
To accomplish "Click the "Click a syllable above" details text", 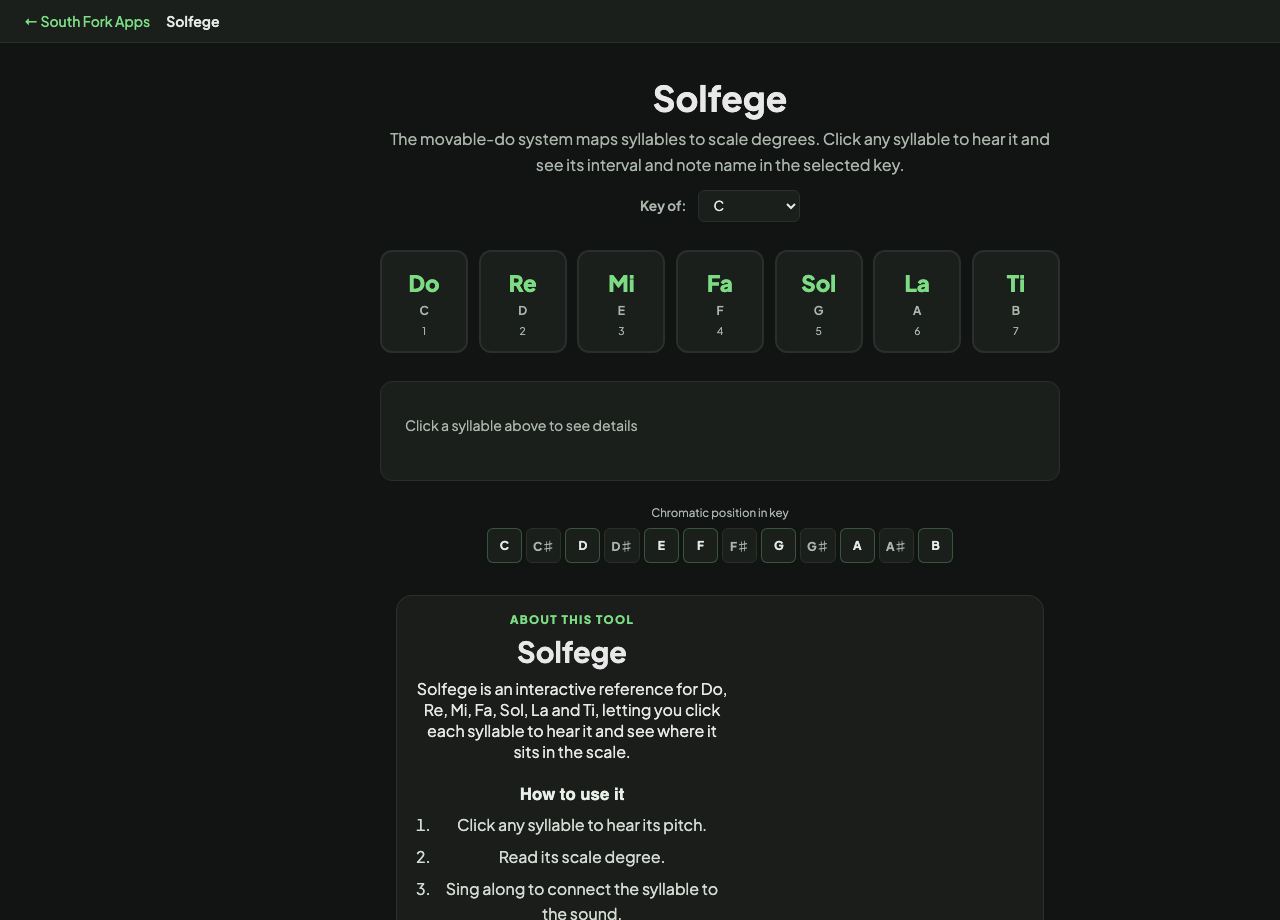I will pos(521,426).
